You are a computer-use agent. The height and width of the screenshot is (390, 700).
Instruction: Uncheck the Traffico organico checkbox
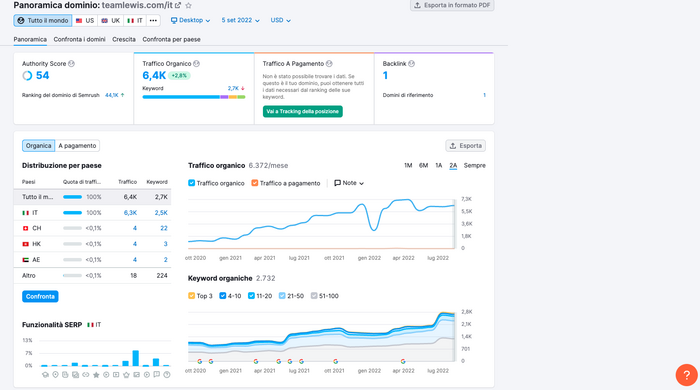pos(192,183)
